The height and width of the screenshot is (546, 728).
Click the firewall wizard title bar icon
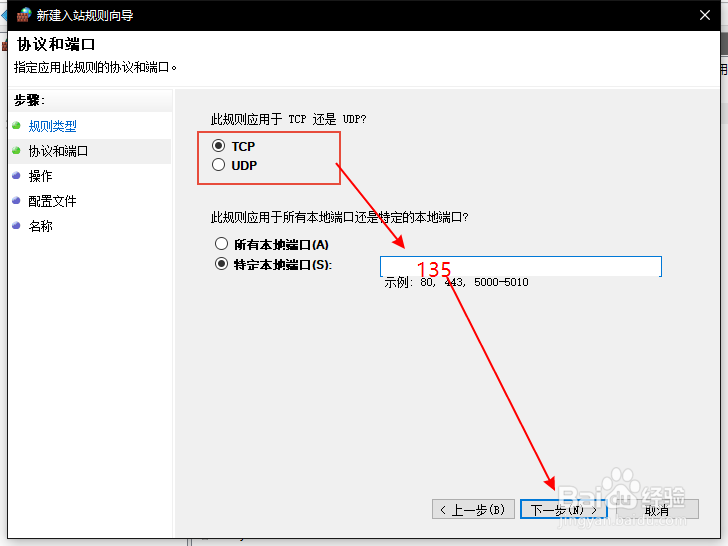point(24,15)
